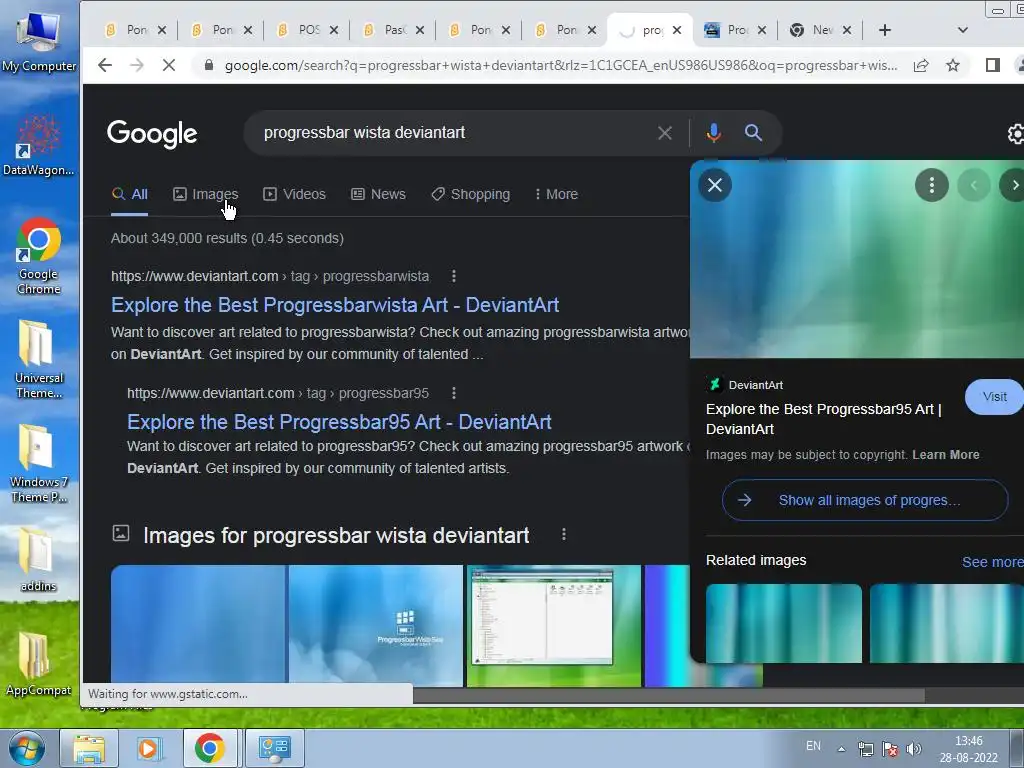Click the Learn More copyright link
The height and width of the screenshot is (768, 1024).
[946, 455]
